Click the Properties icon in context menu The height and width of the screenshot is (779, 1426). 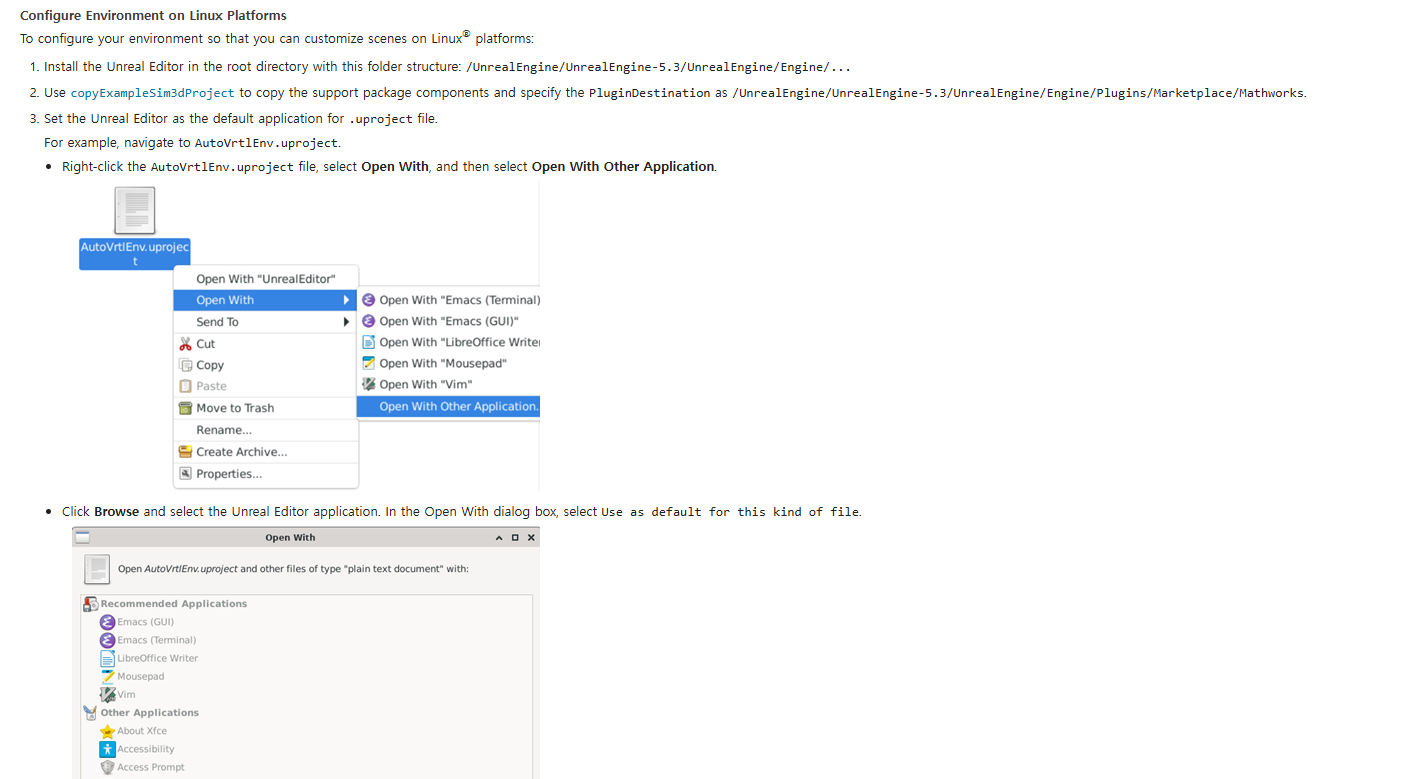click(185, 474)
